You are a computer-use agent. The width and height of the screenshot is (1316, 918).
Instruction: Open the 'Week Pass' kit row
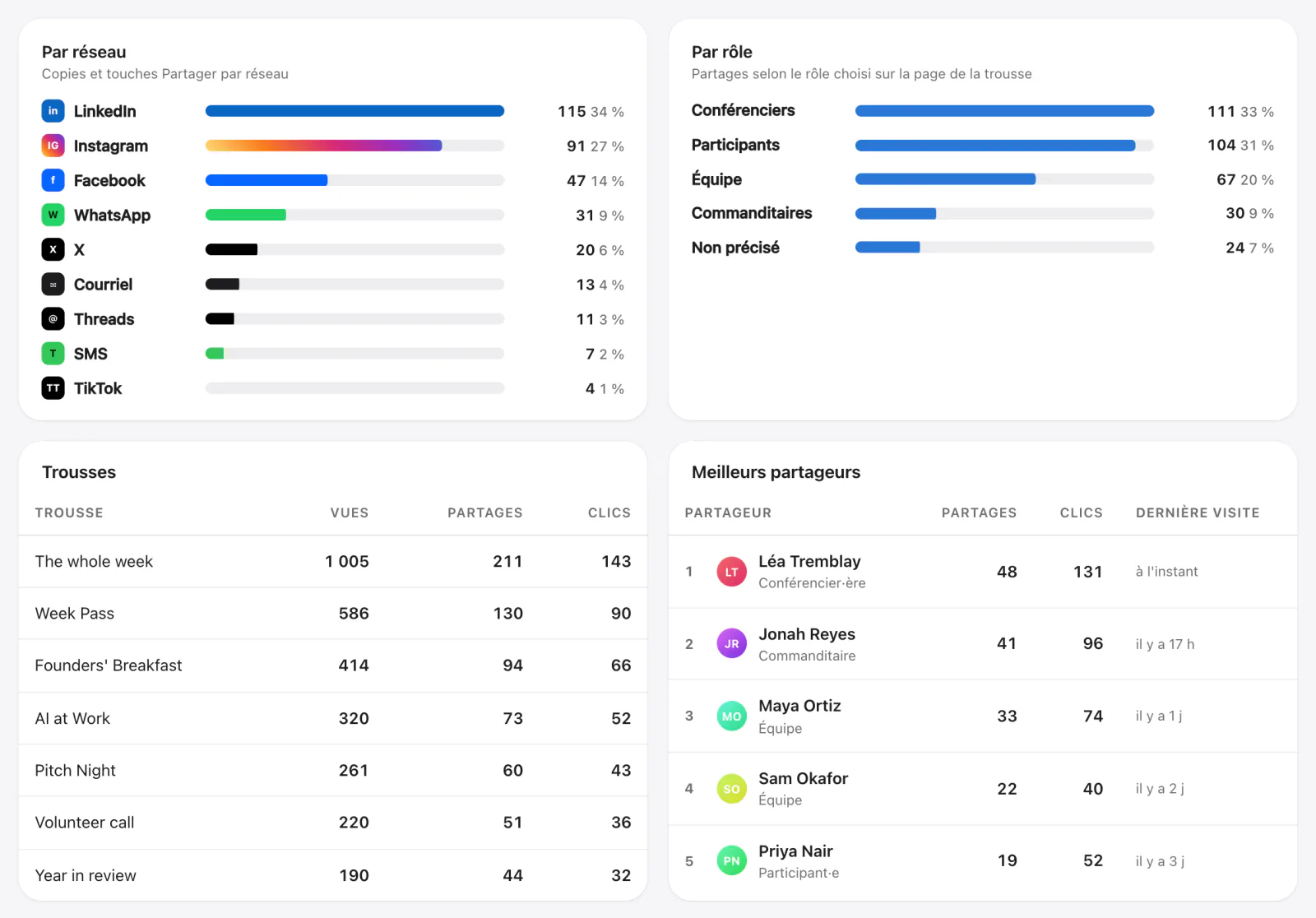point(333,614)
